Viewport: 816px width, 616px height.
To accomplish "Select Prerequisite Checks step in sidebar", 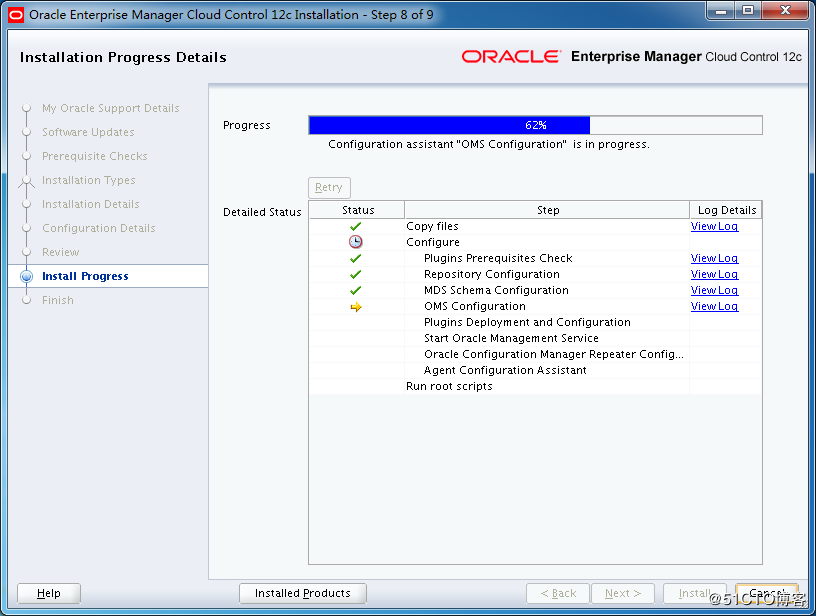I will pyautogui.click(x=95, y=156).
